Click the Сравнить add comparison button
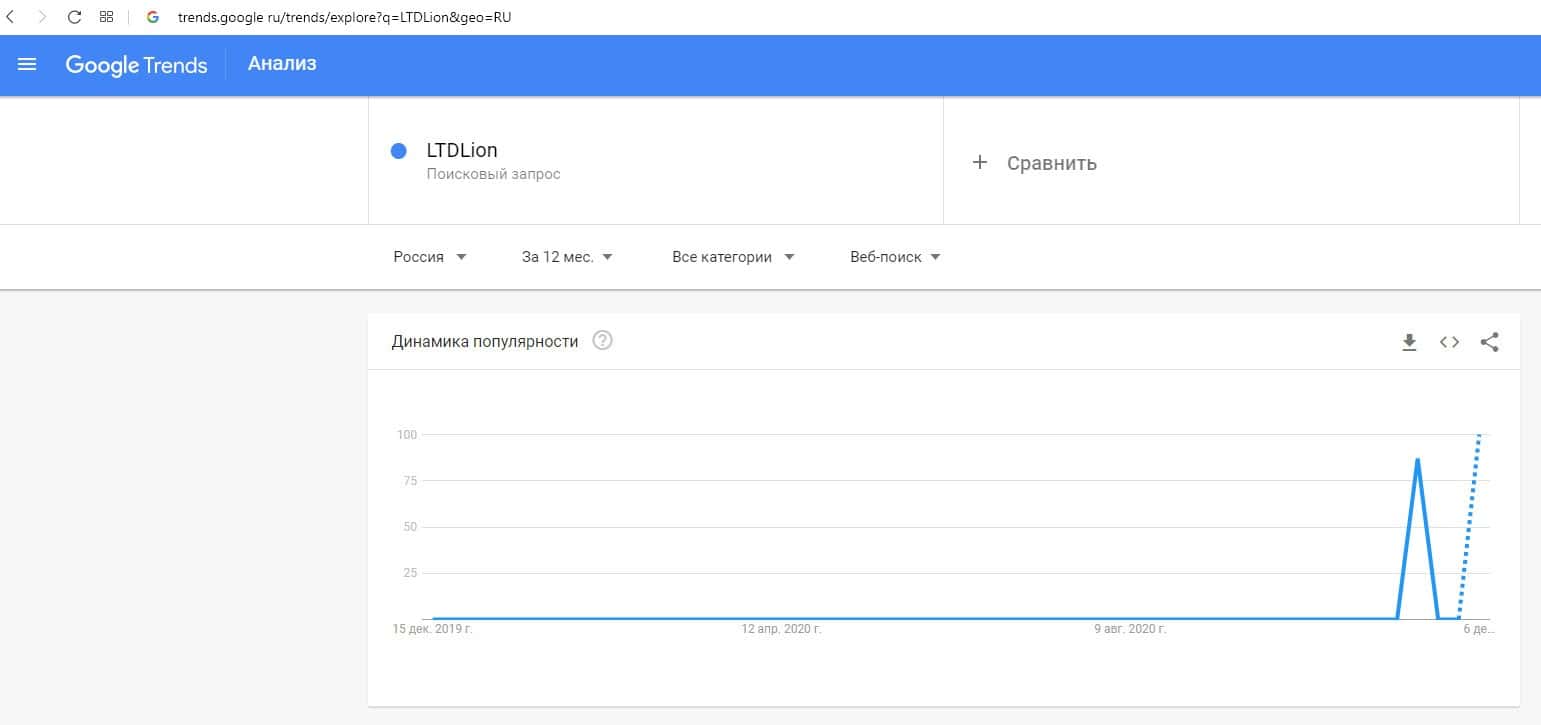Screen dimensions: 1541x725 point(1035,163)
